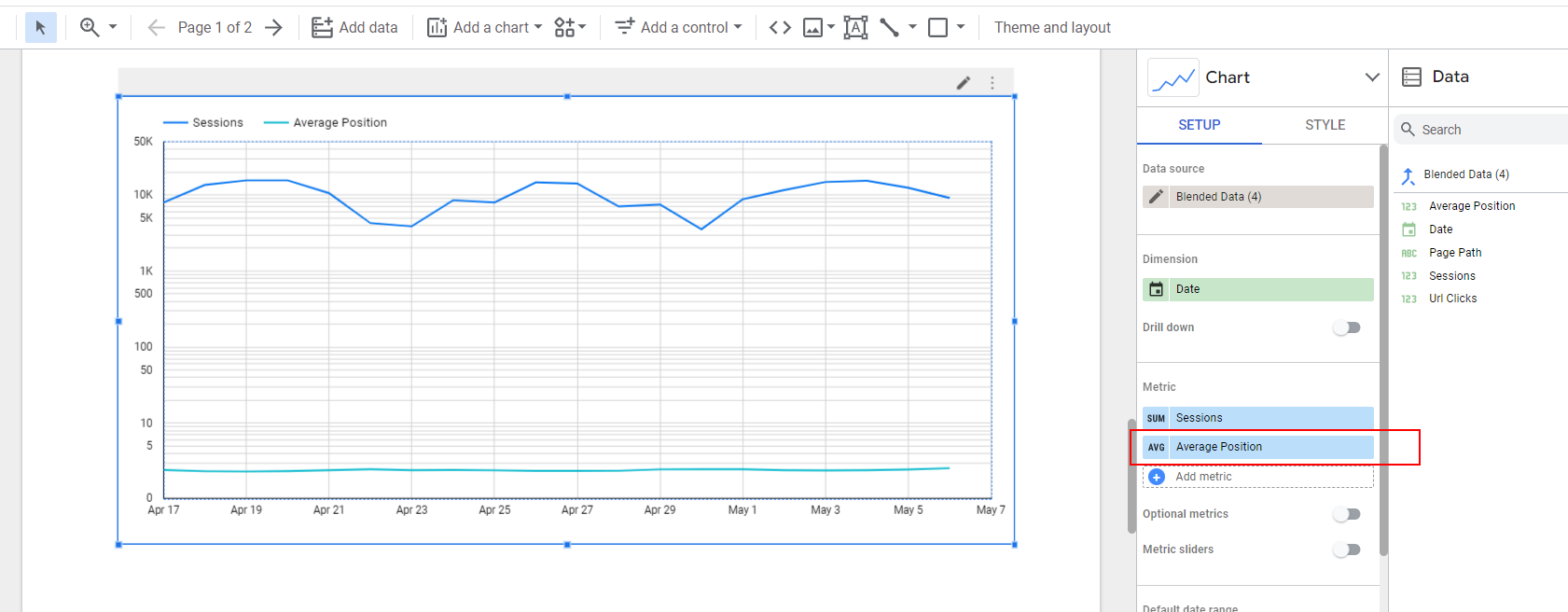The width and height of the screenshot is (1568, 612).
Task: Click the line chart type icon
Action: (1173, 77)
